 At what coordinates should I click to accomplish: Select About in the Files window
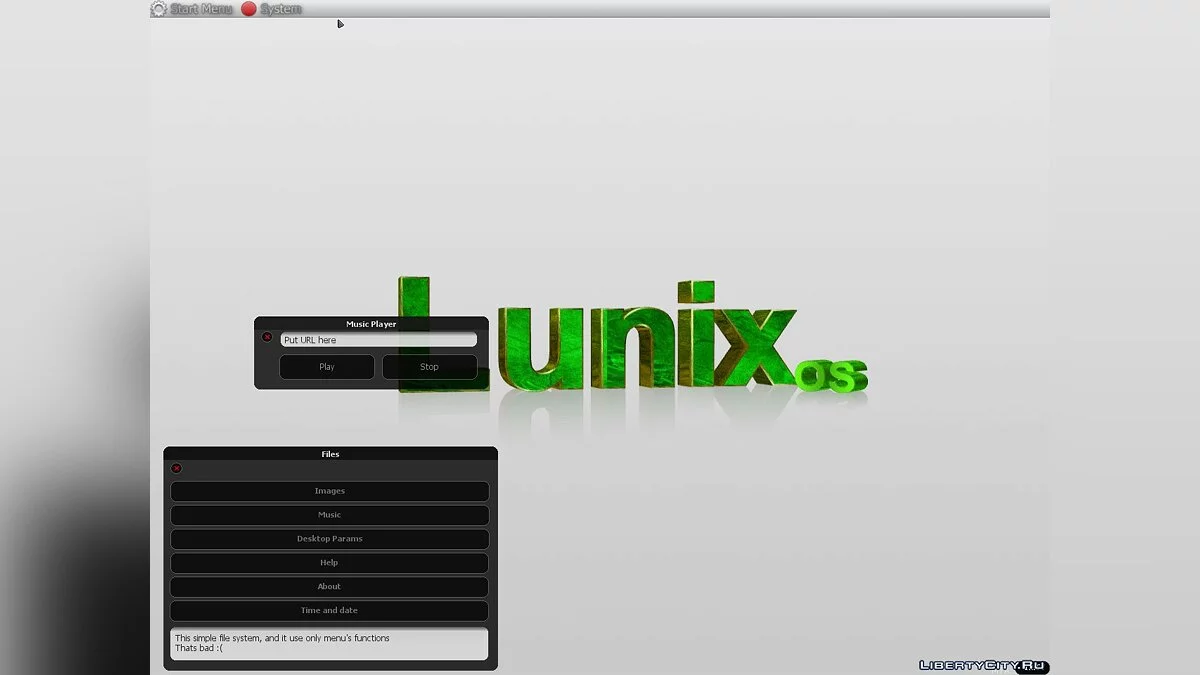coord(329,587)
